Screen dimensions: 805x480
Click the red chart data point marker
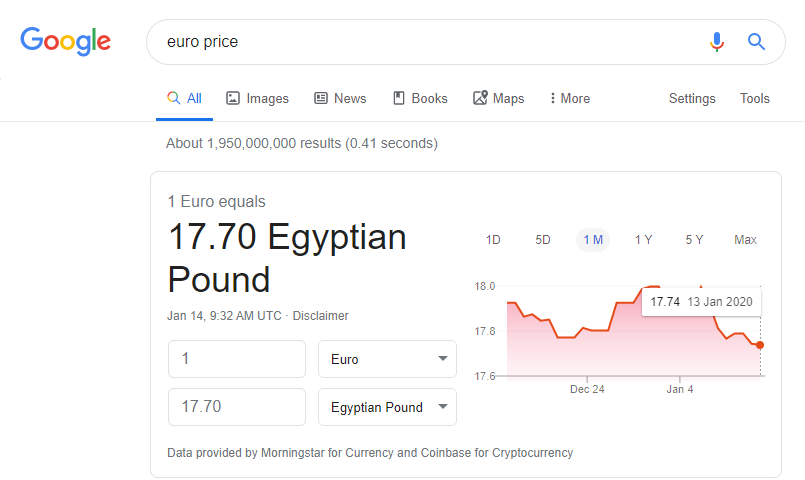[x=760, y=345]
